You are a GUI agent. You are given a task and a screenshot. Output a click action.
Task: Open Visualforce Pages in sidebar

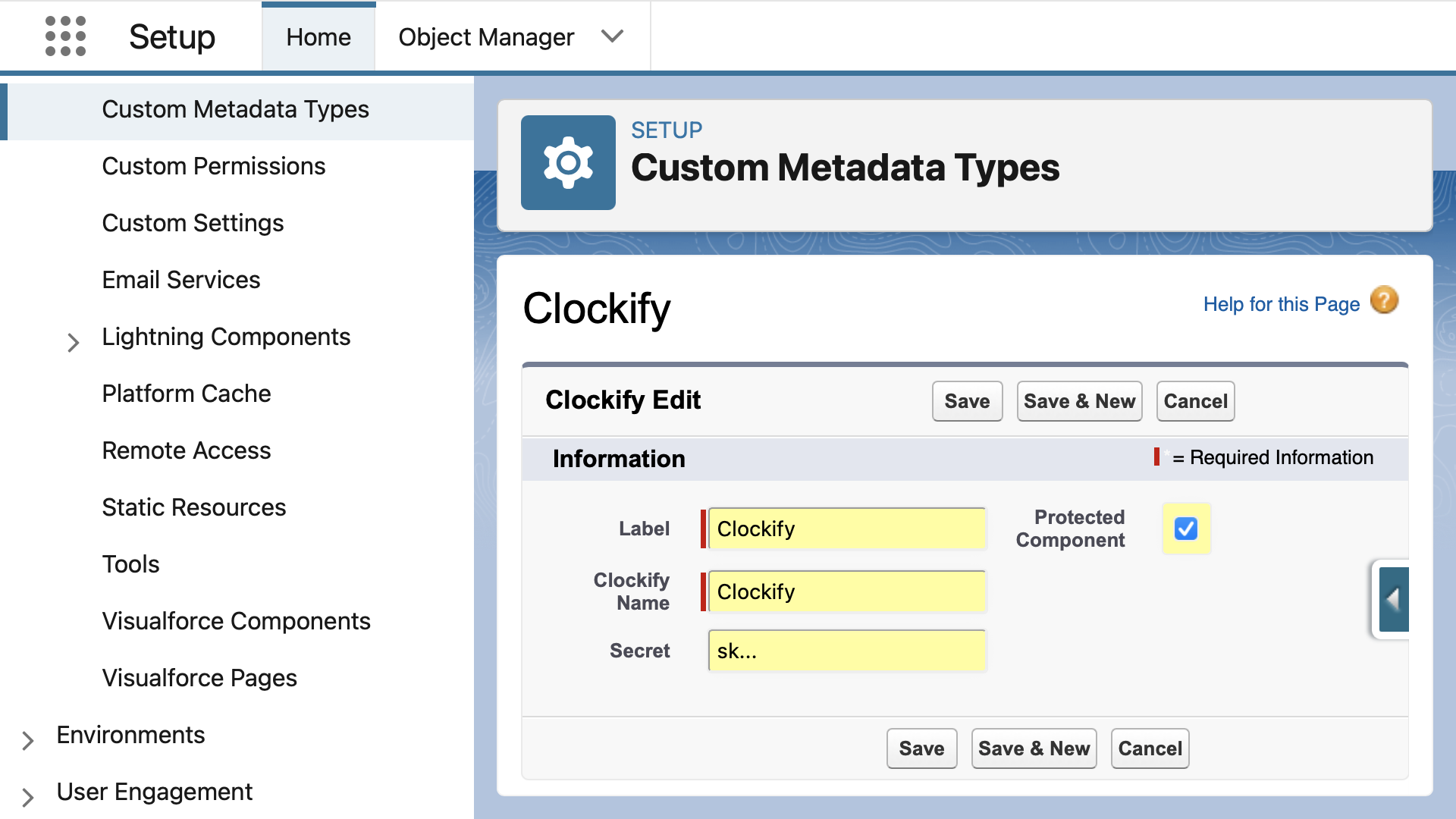click(199, 678)
